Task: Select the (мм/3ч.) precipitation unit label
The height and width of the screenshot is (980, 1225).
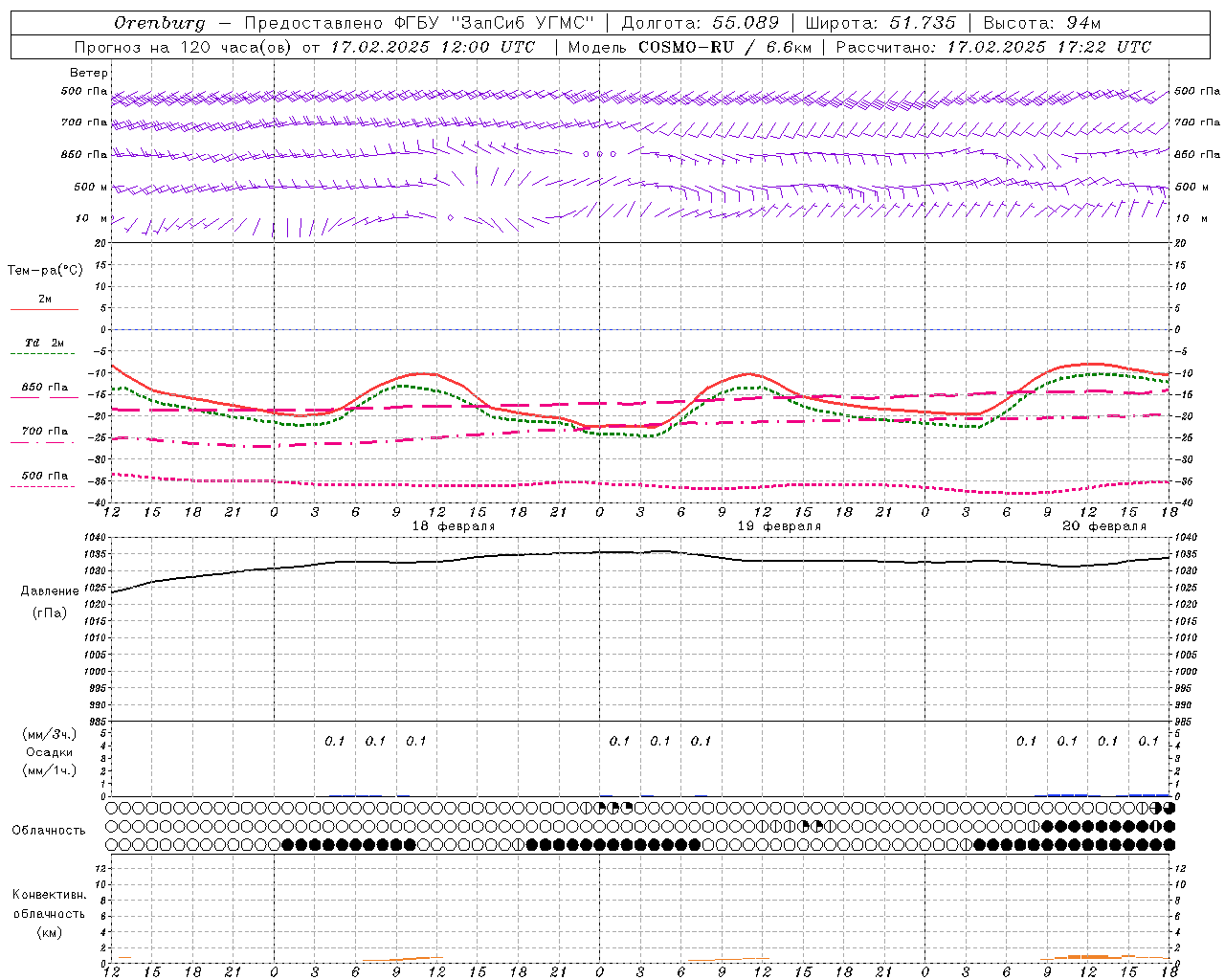Action: point(50,735)
